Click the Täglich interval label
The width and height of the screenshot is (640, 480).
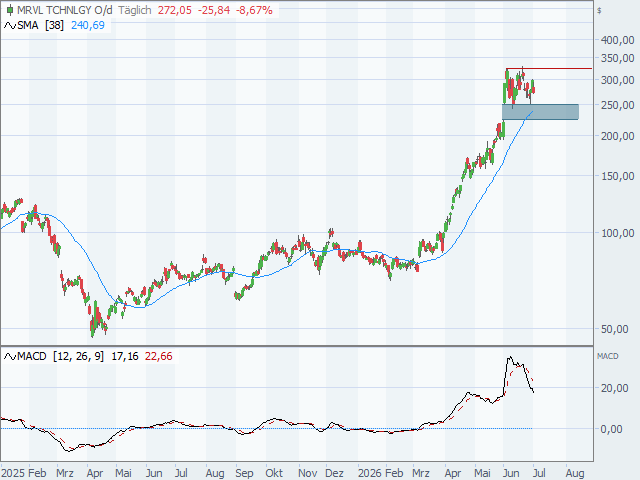[135, 10]
